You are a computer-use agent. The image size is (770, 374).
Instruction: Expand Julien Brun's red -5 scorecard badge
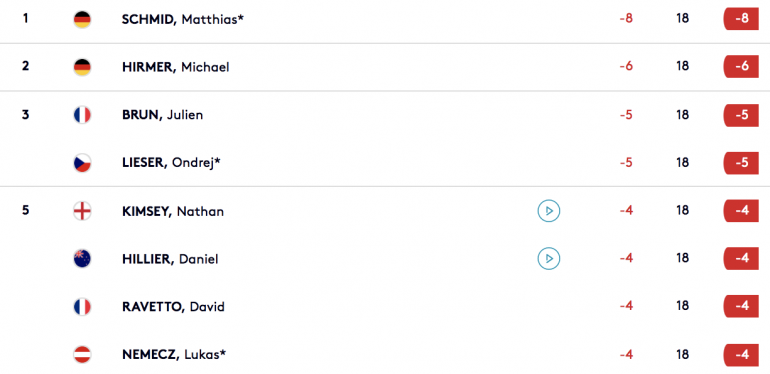pyautogui.click(x=742, y=115)
